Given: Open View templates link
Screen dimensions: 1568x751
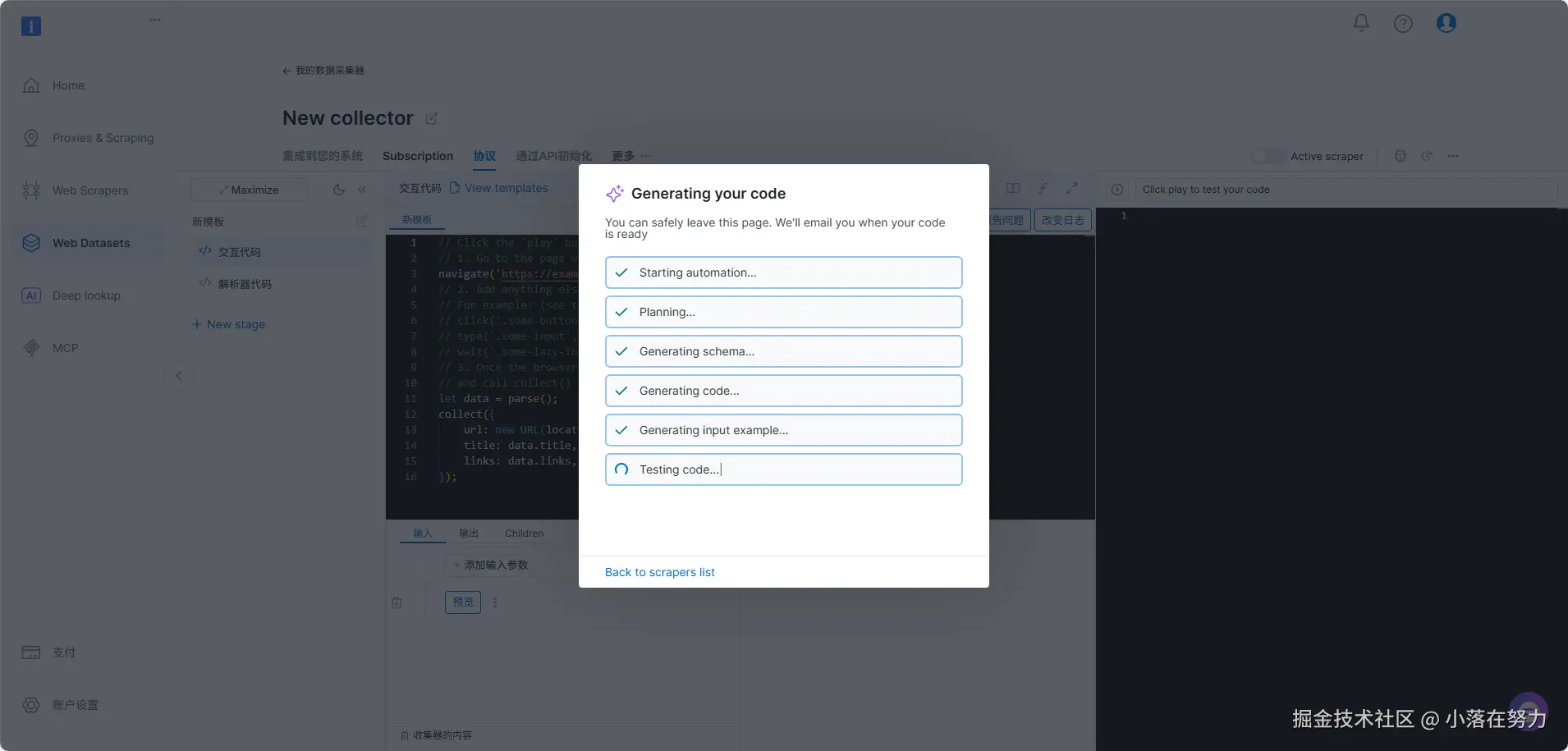Looking at the screenshot, I should click(x=499, y=188).
